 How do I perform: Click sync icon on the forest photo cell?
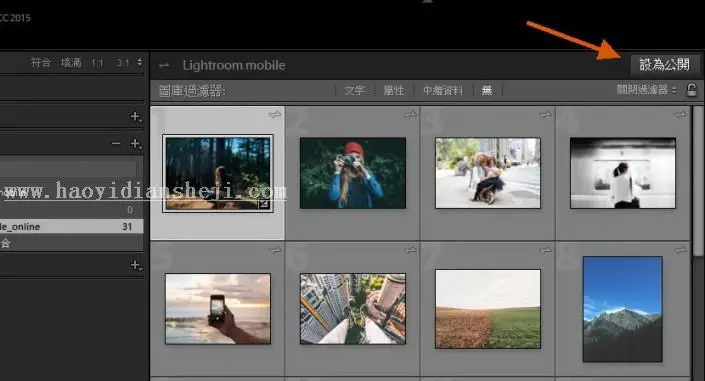pyautogui.click(x=275, y=115)
